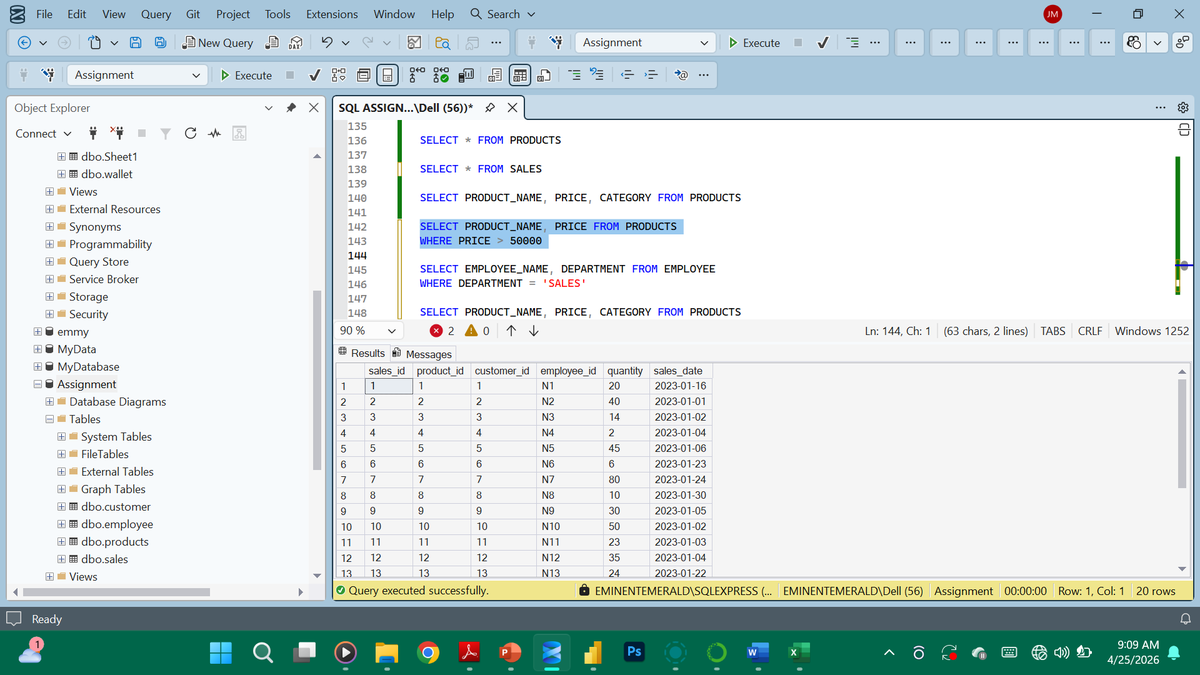This screenshot has width=1200, height=675.
Task: Open the Git menu
Action: pyautogui.click(x=192, y=14)
